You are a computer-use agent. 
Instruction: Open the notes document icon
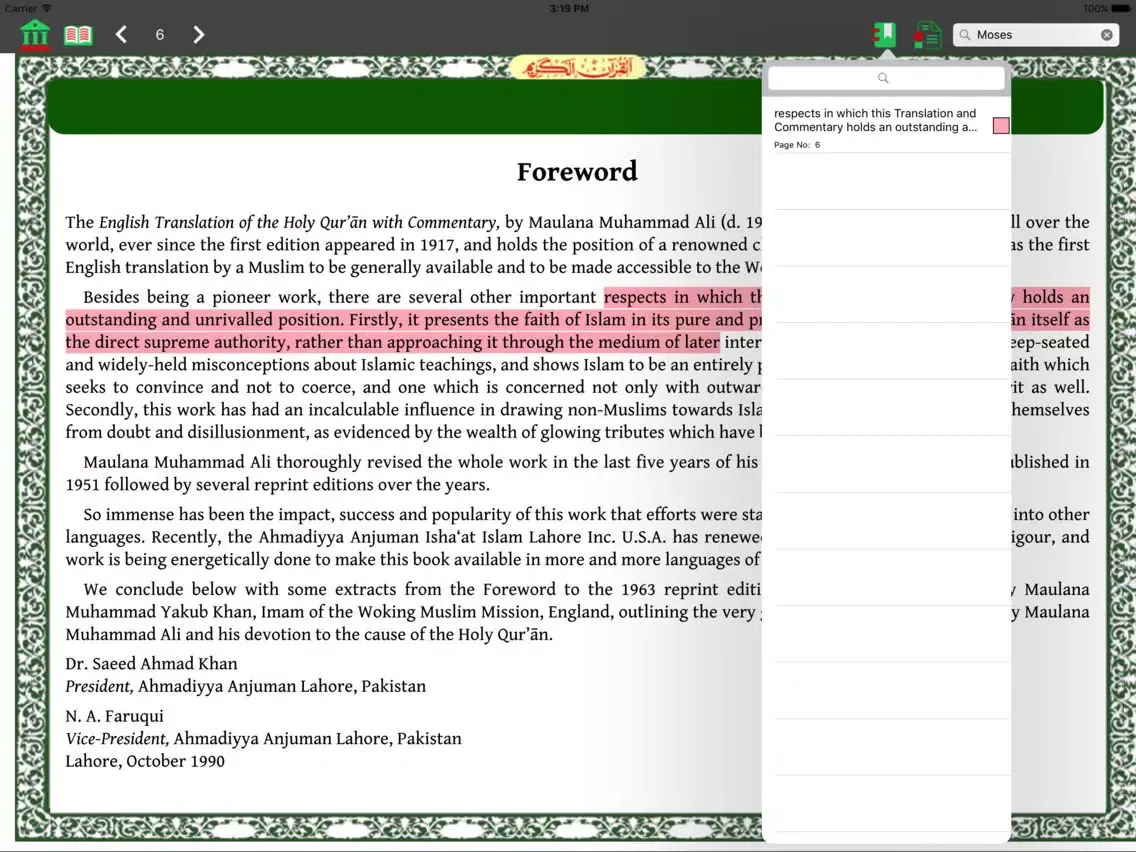point(927,35)
